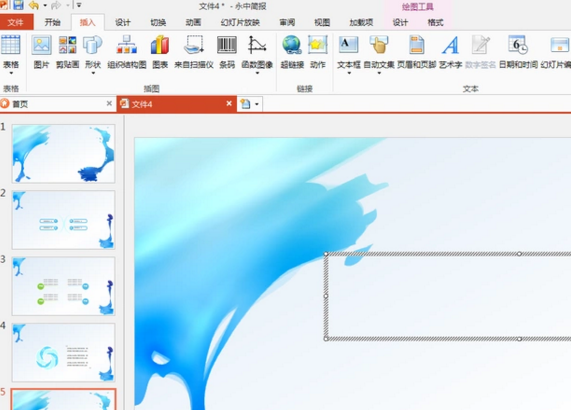
Task: Click inside the selected text box on slide
Action: pos(448,296)
